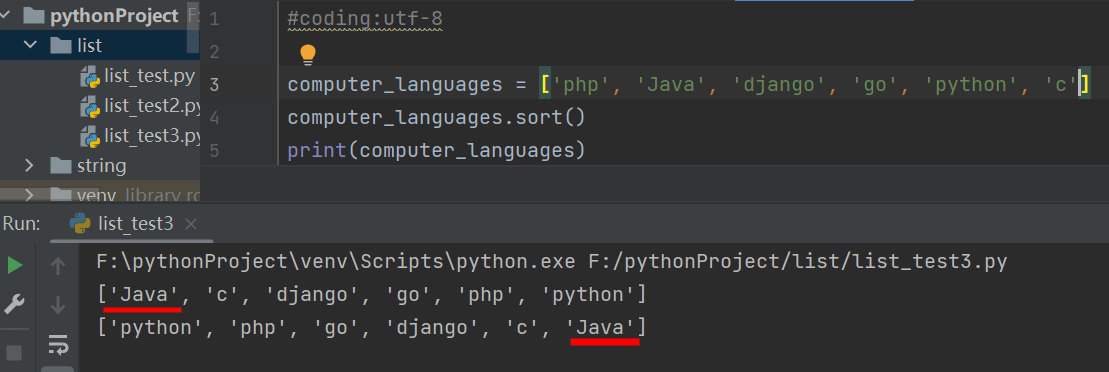Expand the venv folder
This screenshot has width=1109, height=372.
[29, 194]
